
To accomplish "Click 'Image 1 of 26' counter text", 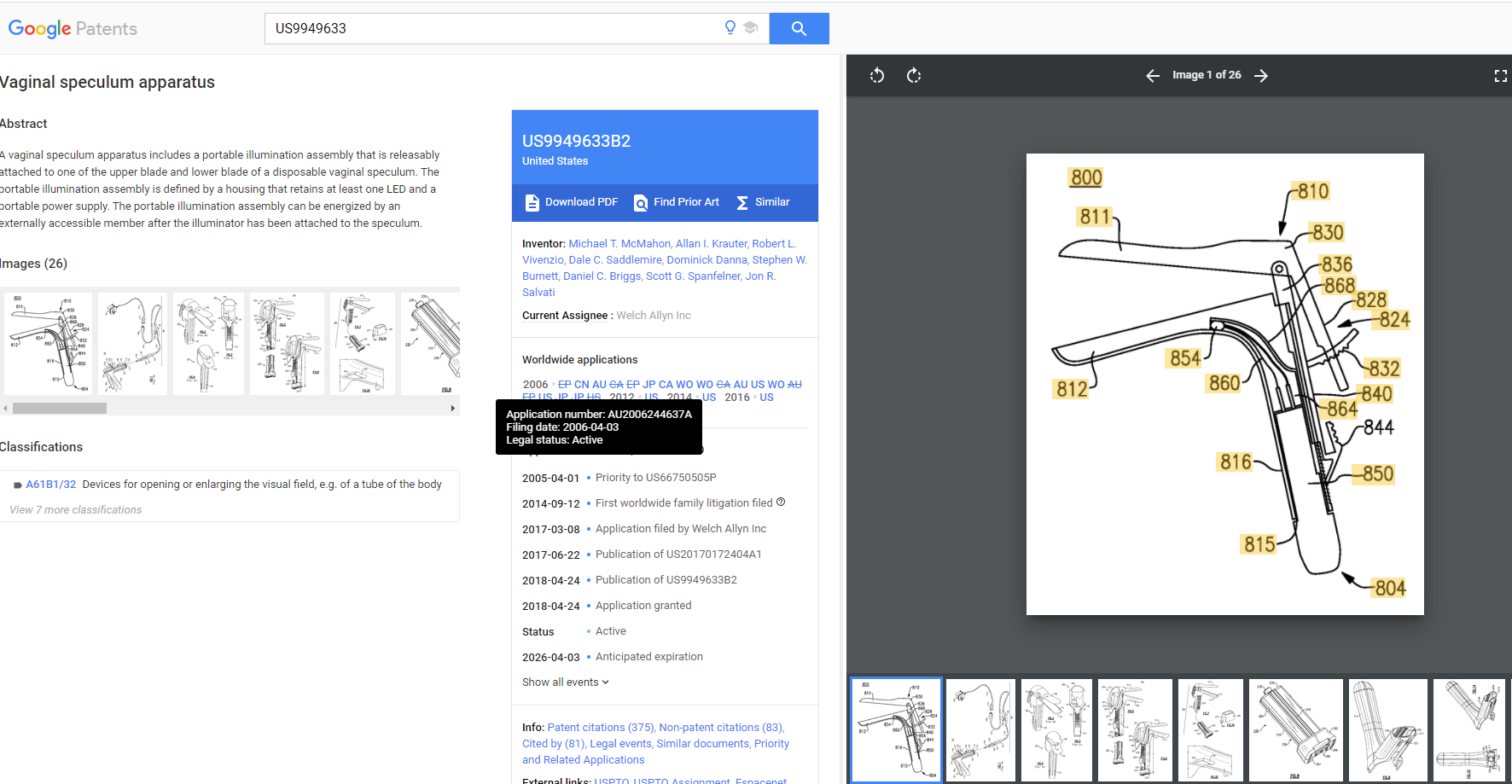I will [1207, 75].
